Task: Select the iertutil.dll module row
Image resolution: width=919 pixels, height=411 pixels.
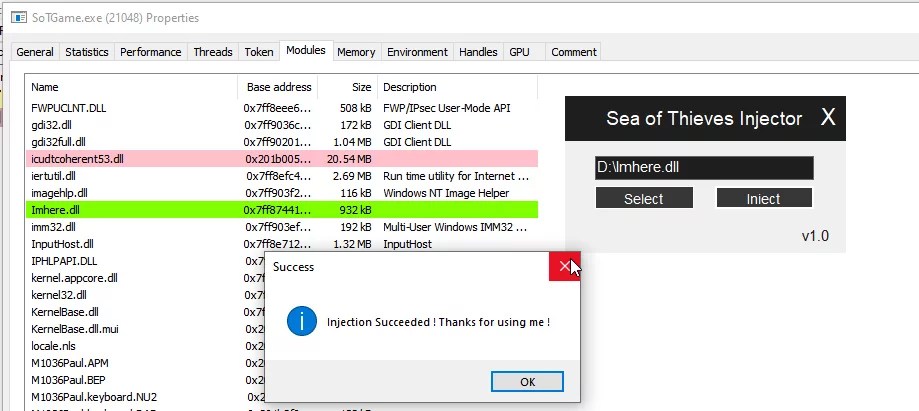Action: coord(282,176)
